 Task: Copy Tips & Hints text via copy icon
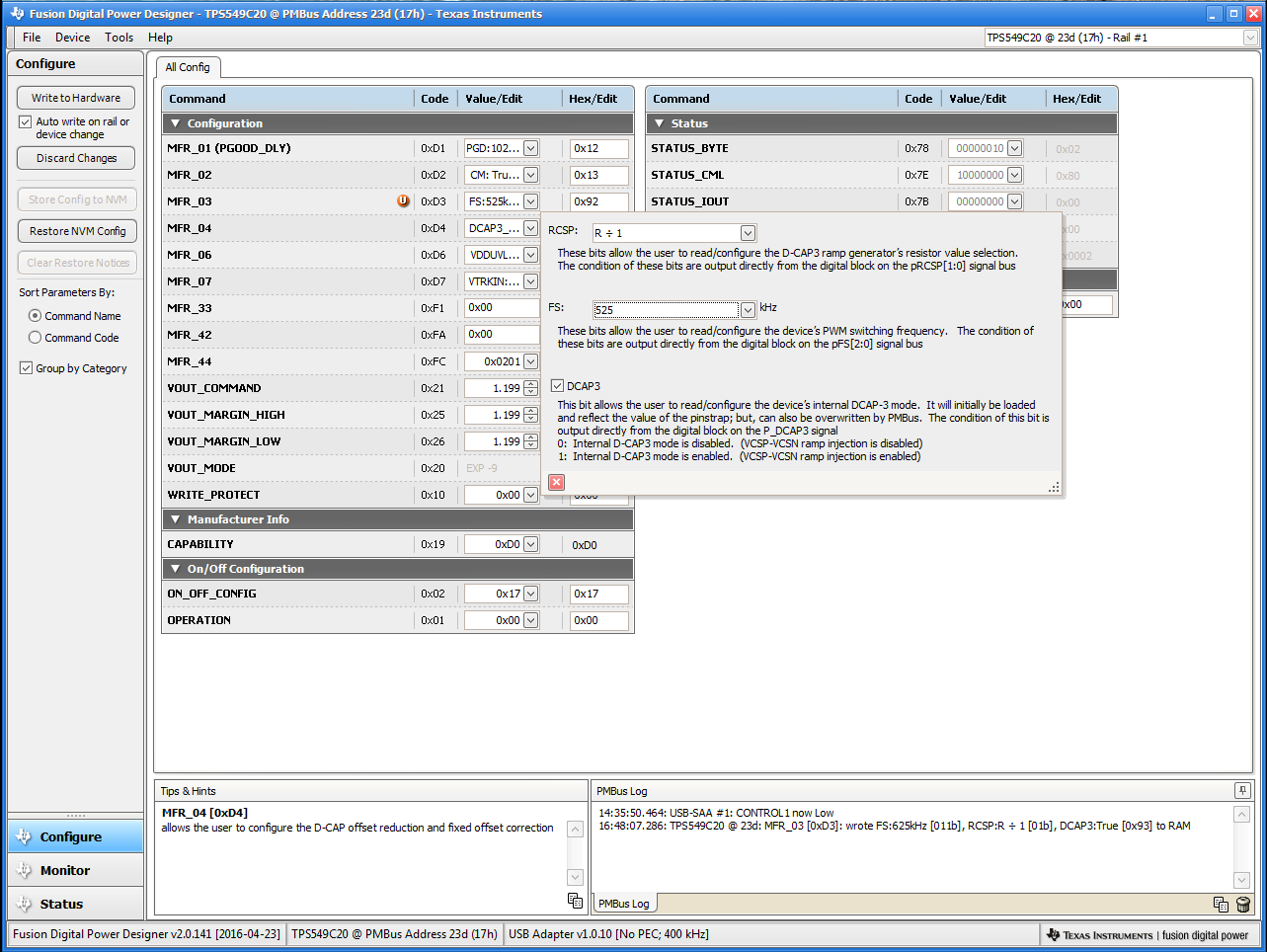pyautogui.click(x=575, y=900)
